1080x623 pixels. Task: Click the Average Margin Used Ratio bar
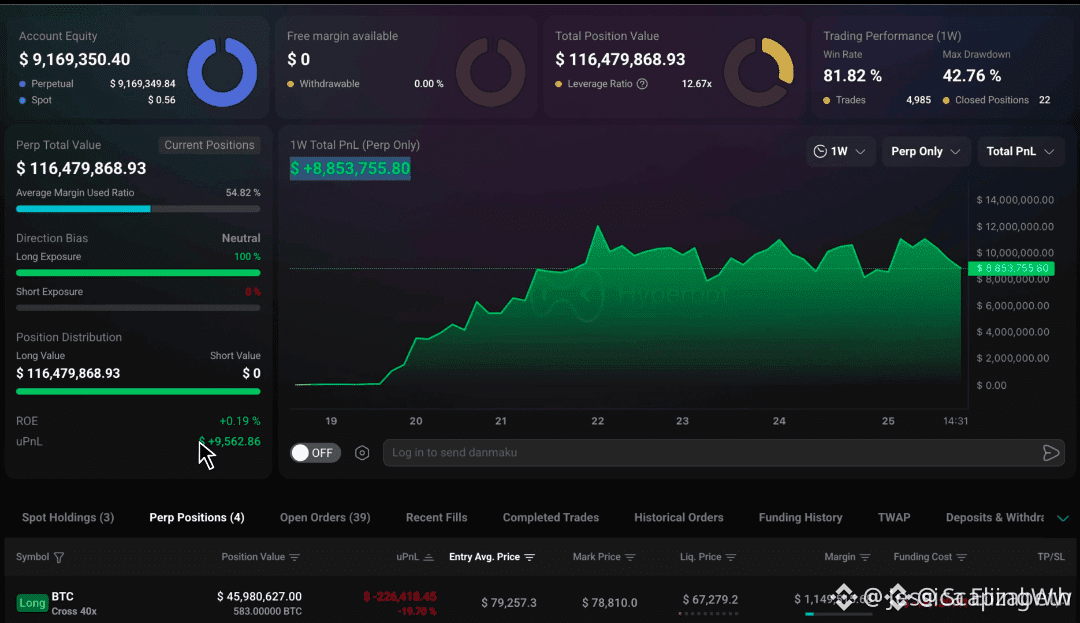(x=138, y=209)
